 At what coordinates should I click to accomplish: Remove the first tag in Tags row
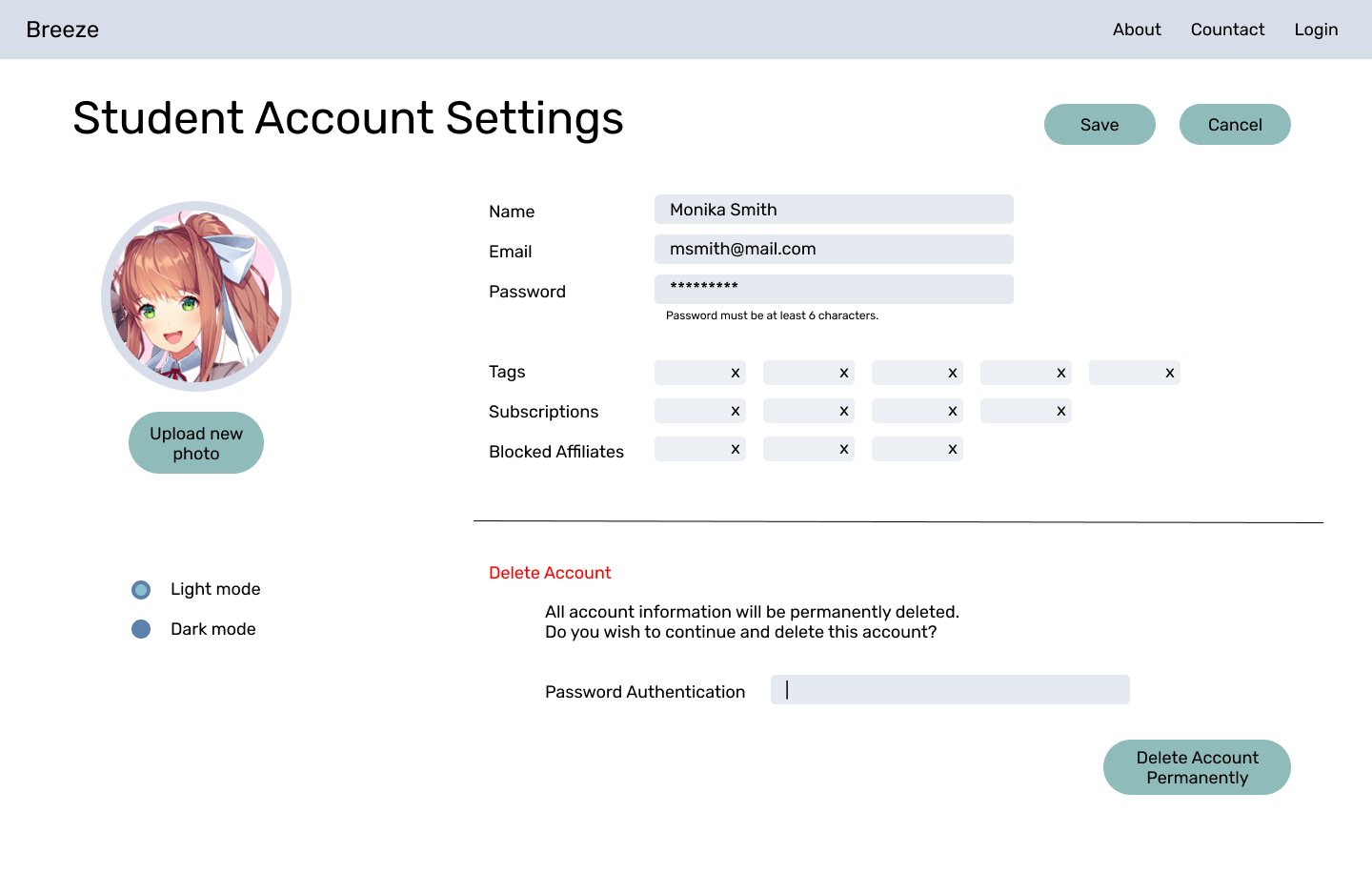[x=735, y=373]
